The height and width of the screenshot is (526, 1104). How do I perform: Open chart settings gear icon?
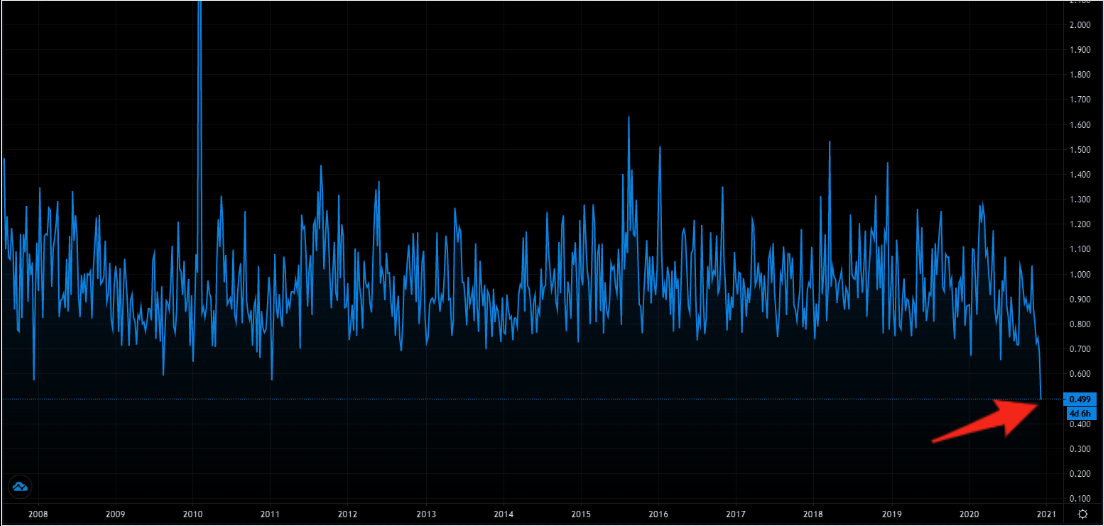pyautogui.click(x=1083, y=515)
